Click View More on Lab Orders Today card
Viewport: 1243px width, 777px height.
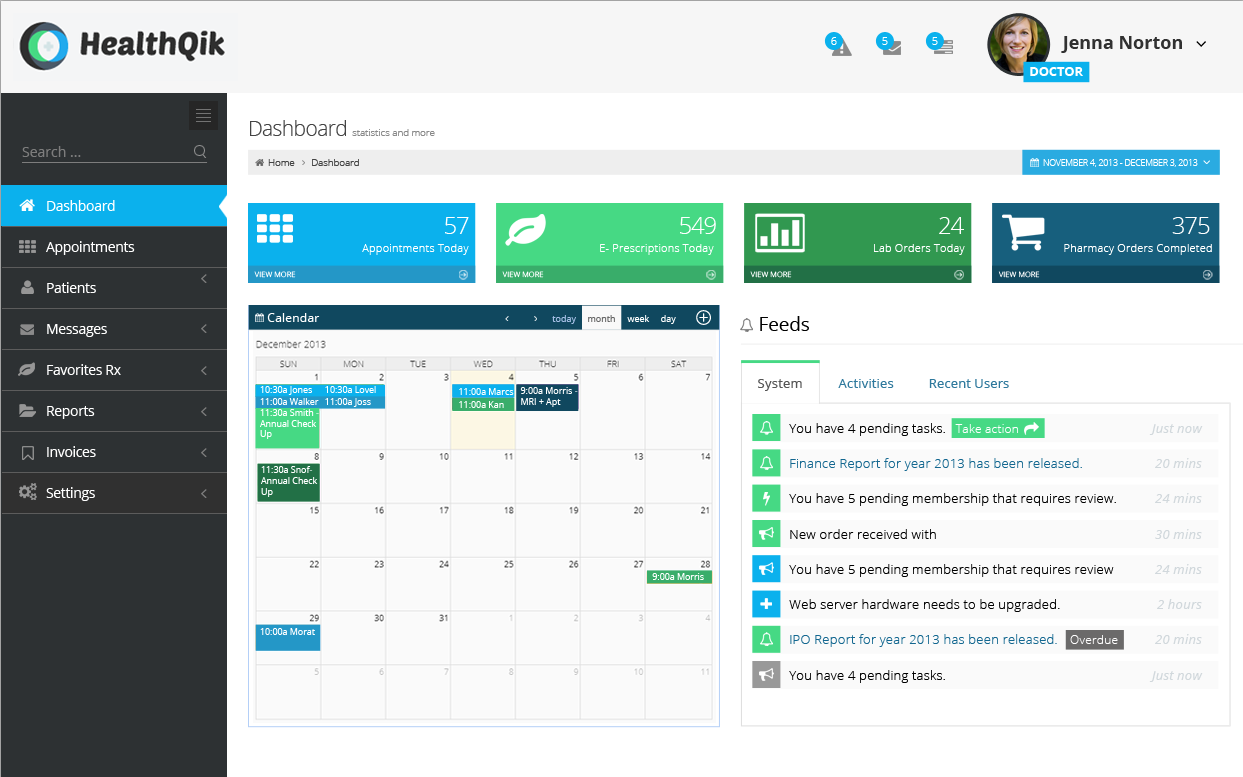771,274
